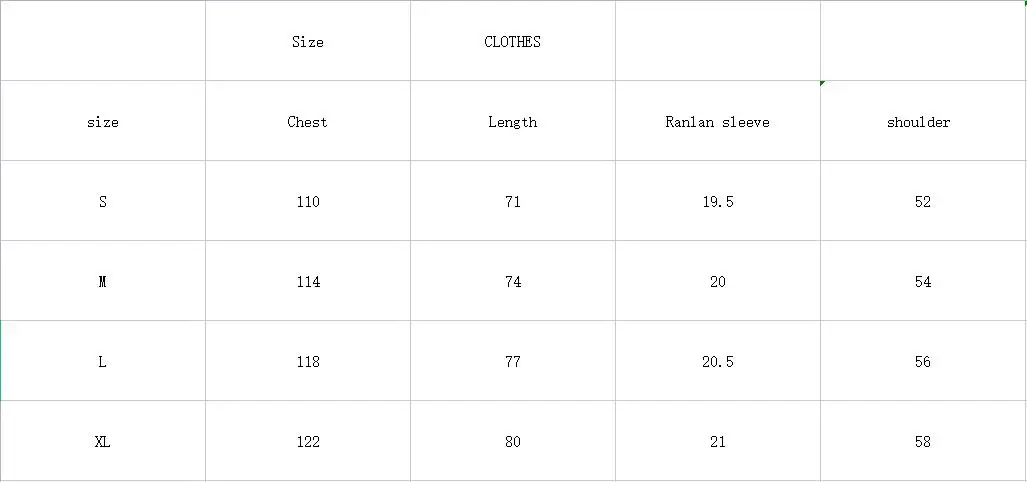This screenshot has height=482, width=1027.
Task: Click the 'L' size row cell
Action: click(x=103, y=362)
